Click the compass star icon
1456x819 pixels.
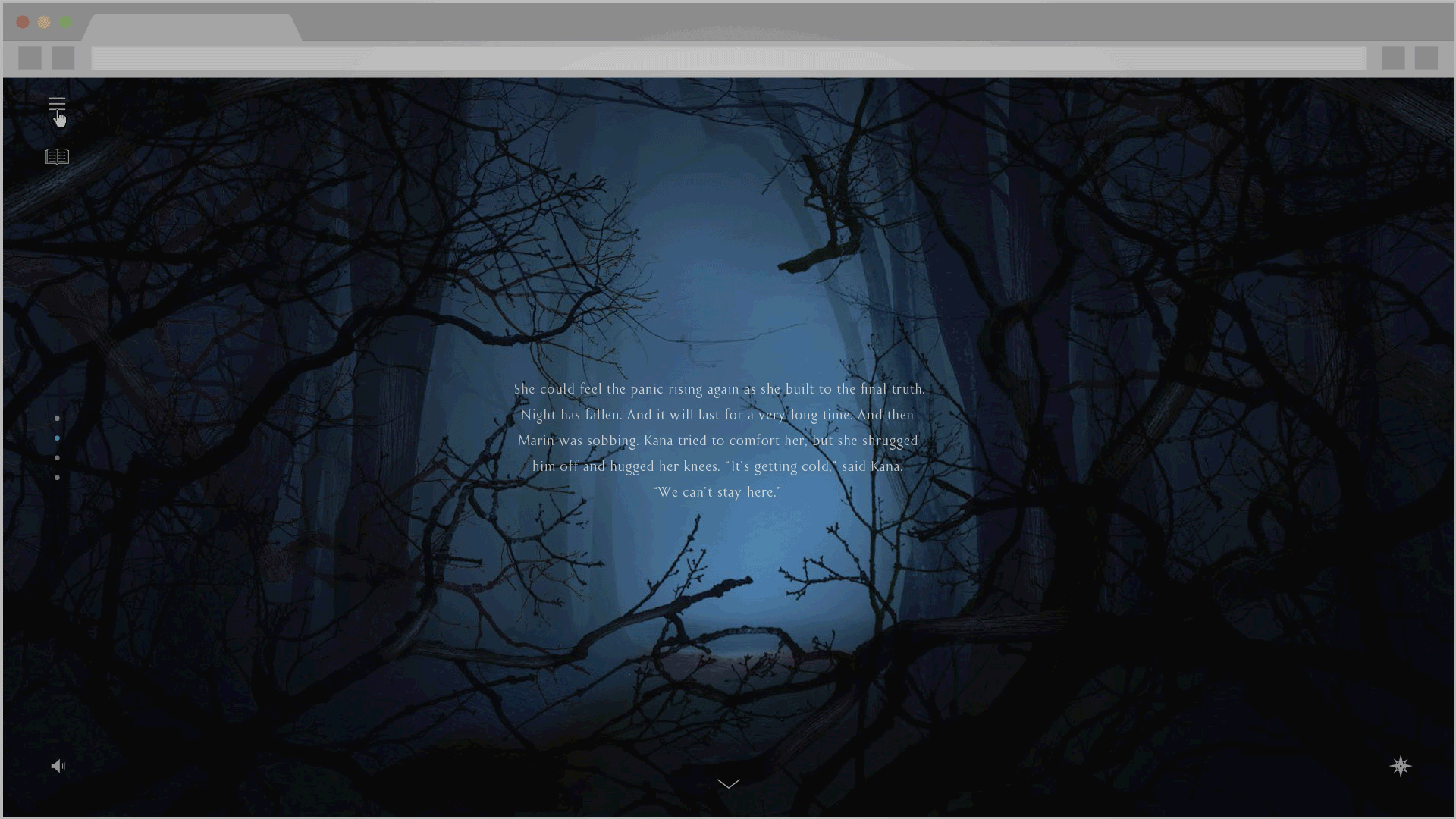pyautogui.click(x=1400, y=766)
